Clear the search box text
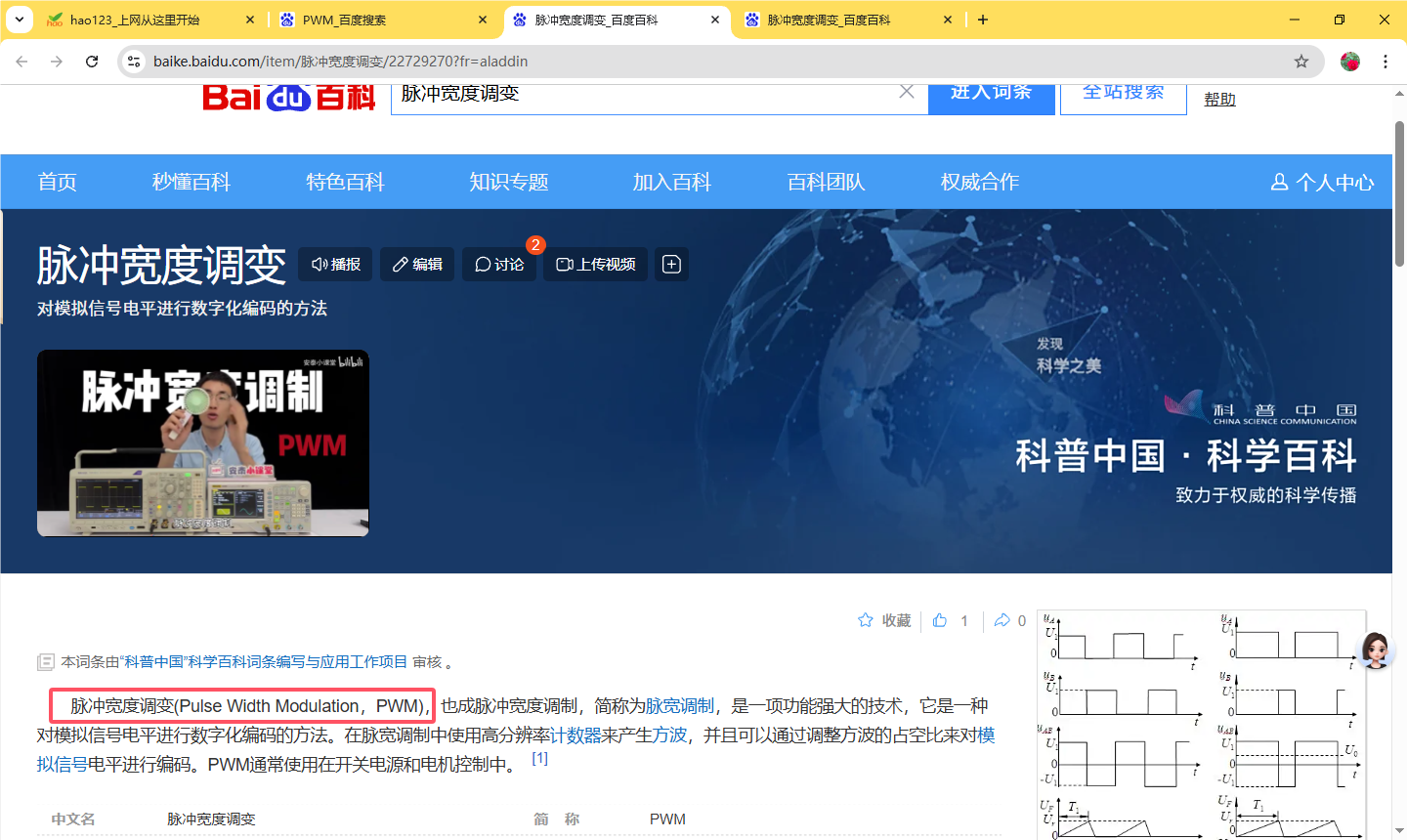Screen dimensions: 1407x840 tap(907, 92)
